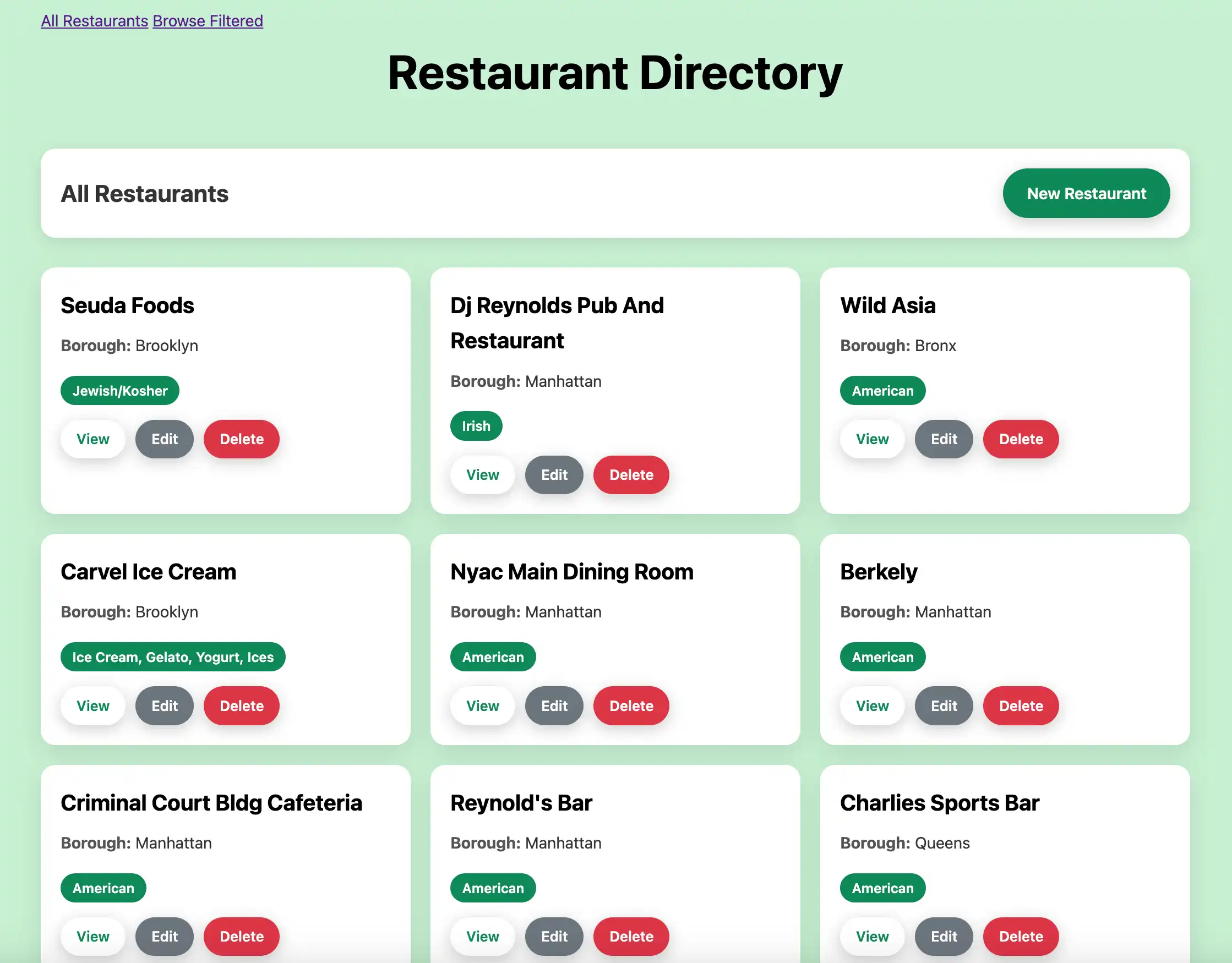The width and height of the screenshot is (1232, 963).
Task: Delete Nyac Main Dining Room
Action: 631,705
